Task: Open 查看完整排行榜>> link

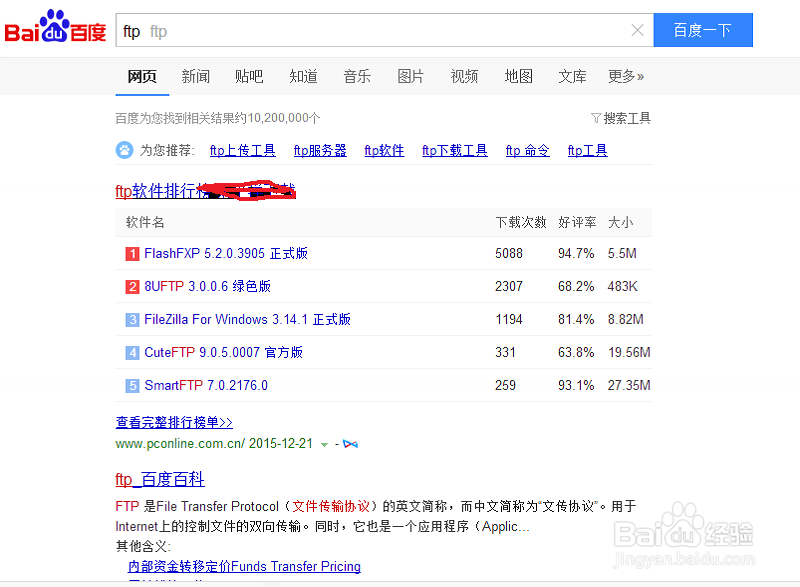Action: tap(174, 422)
